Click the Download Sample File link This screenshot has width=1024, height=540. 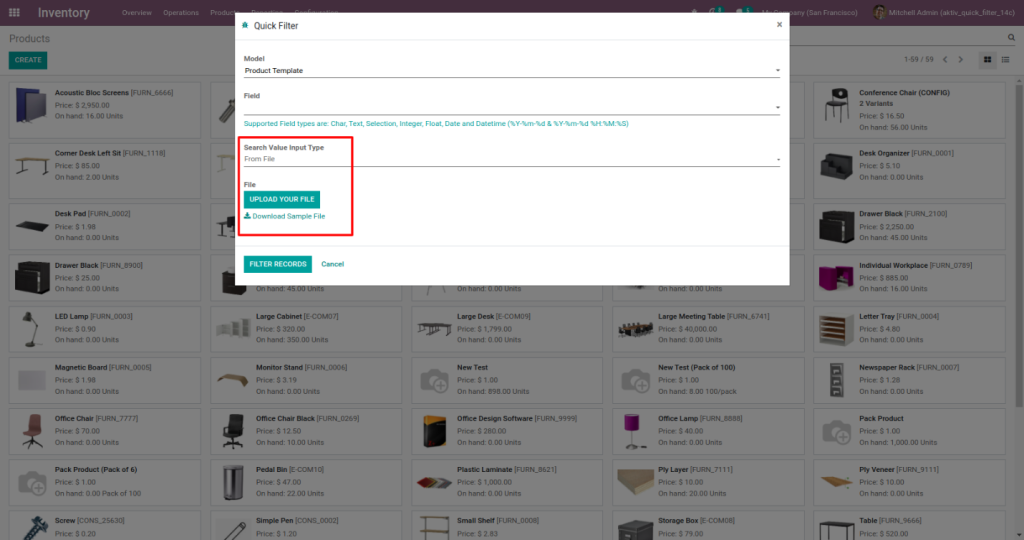284,216
